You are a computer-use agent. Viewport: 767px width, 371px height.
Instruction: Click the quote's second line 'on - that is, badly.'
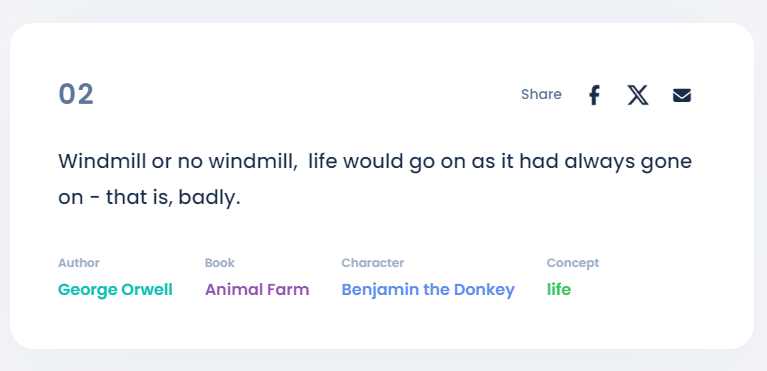pyautogui.click(x=150, y=198)
